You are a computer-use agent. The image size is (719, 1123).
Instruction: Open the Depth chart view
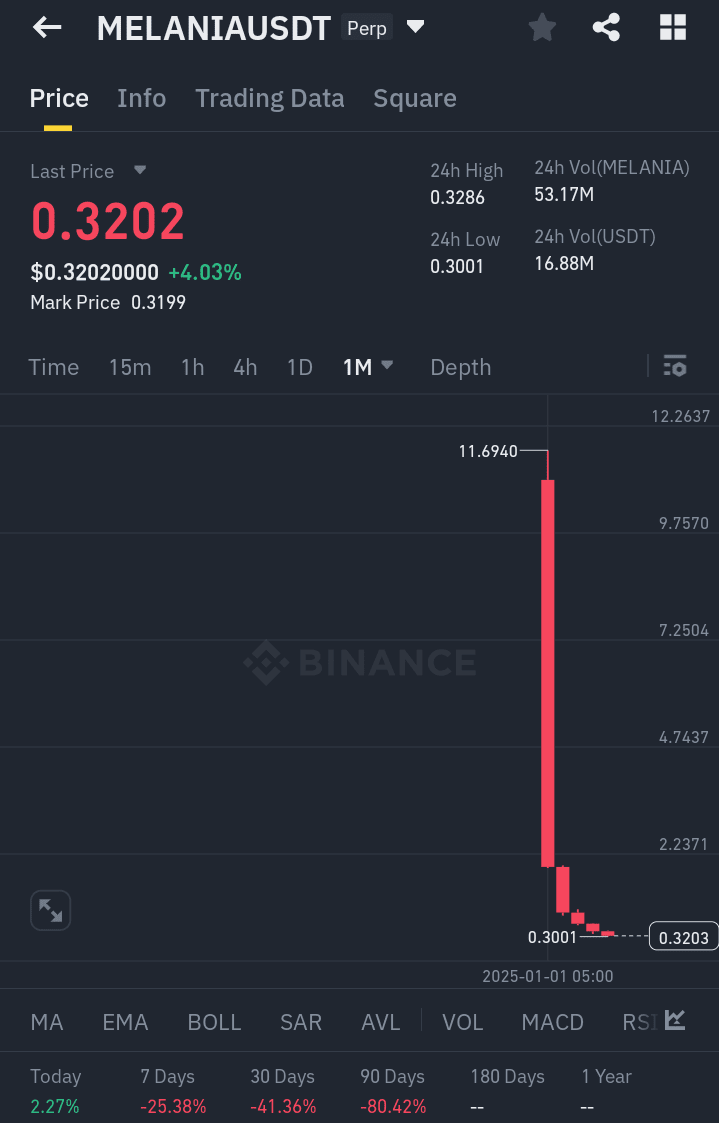[x=460, y=367]
